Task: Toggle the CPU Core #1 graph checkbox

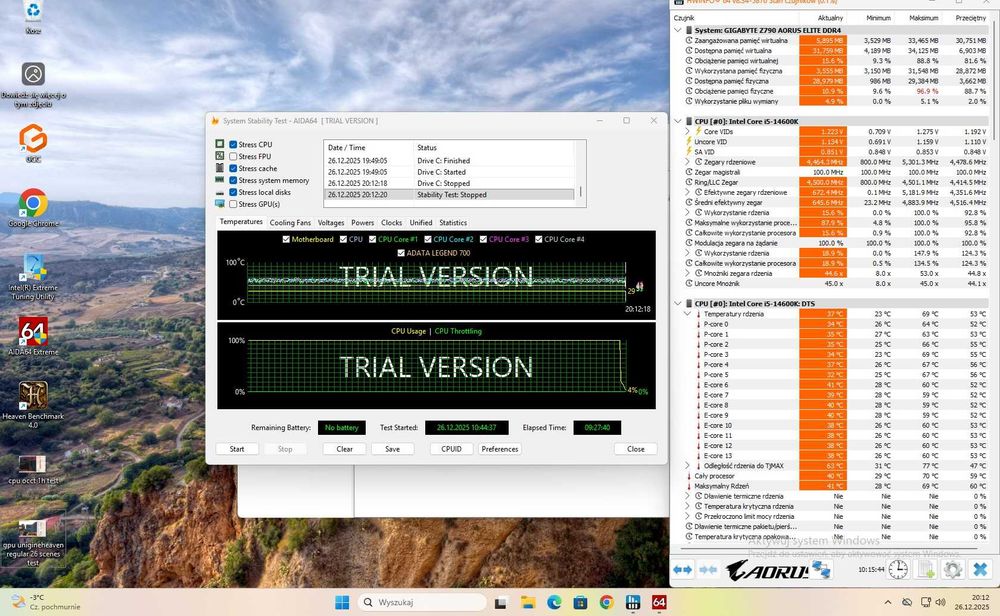Action: tap(372, 239)
